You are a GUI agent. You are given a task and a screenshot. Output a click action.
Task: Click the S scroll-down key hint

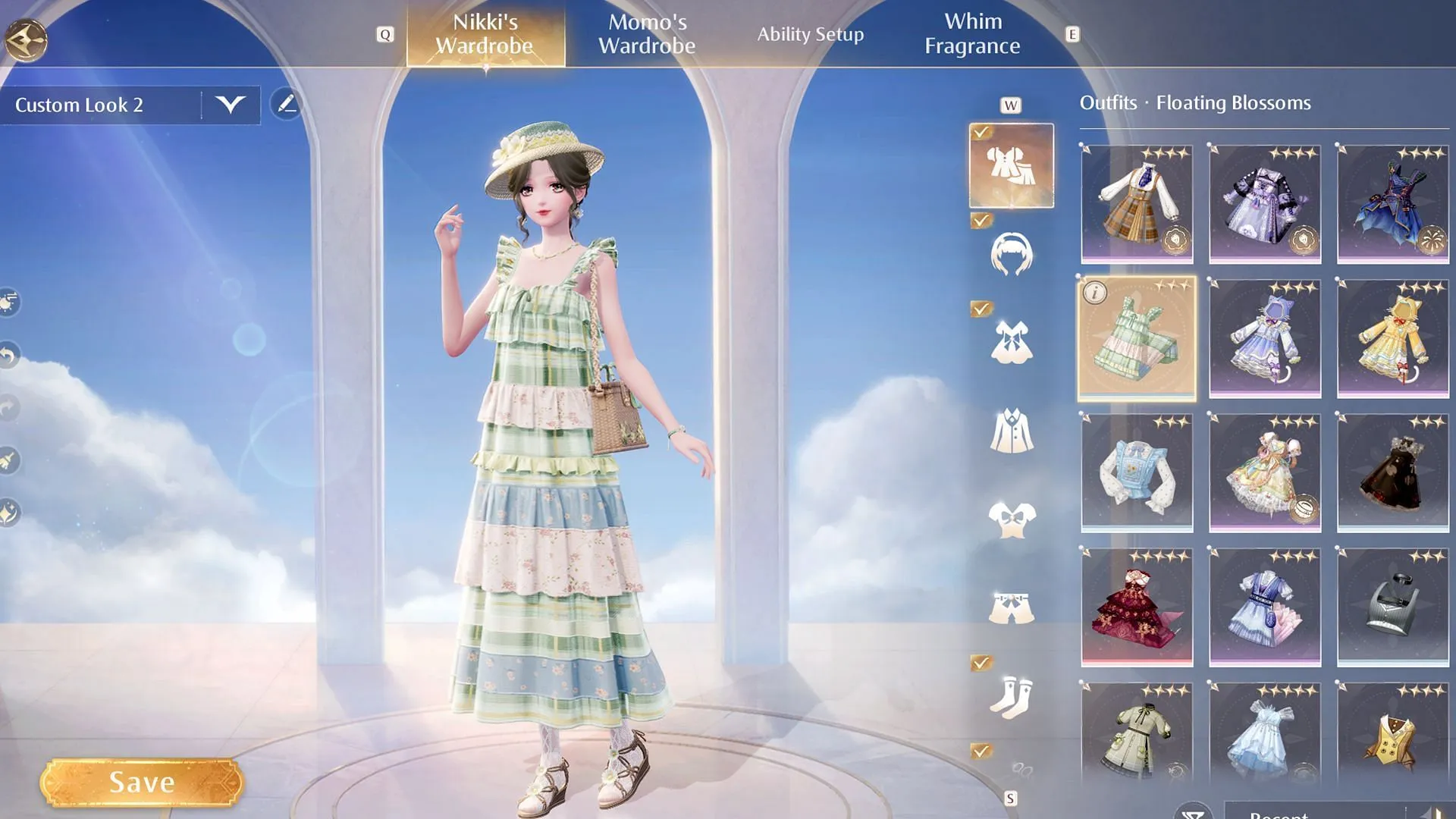(x=1010, y=799)
